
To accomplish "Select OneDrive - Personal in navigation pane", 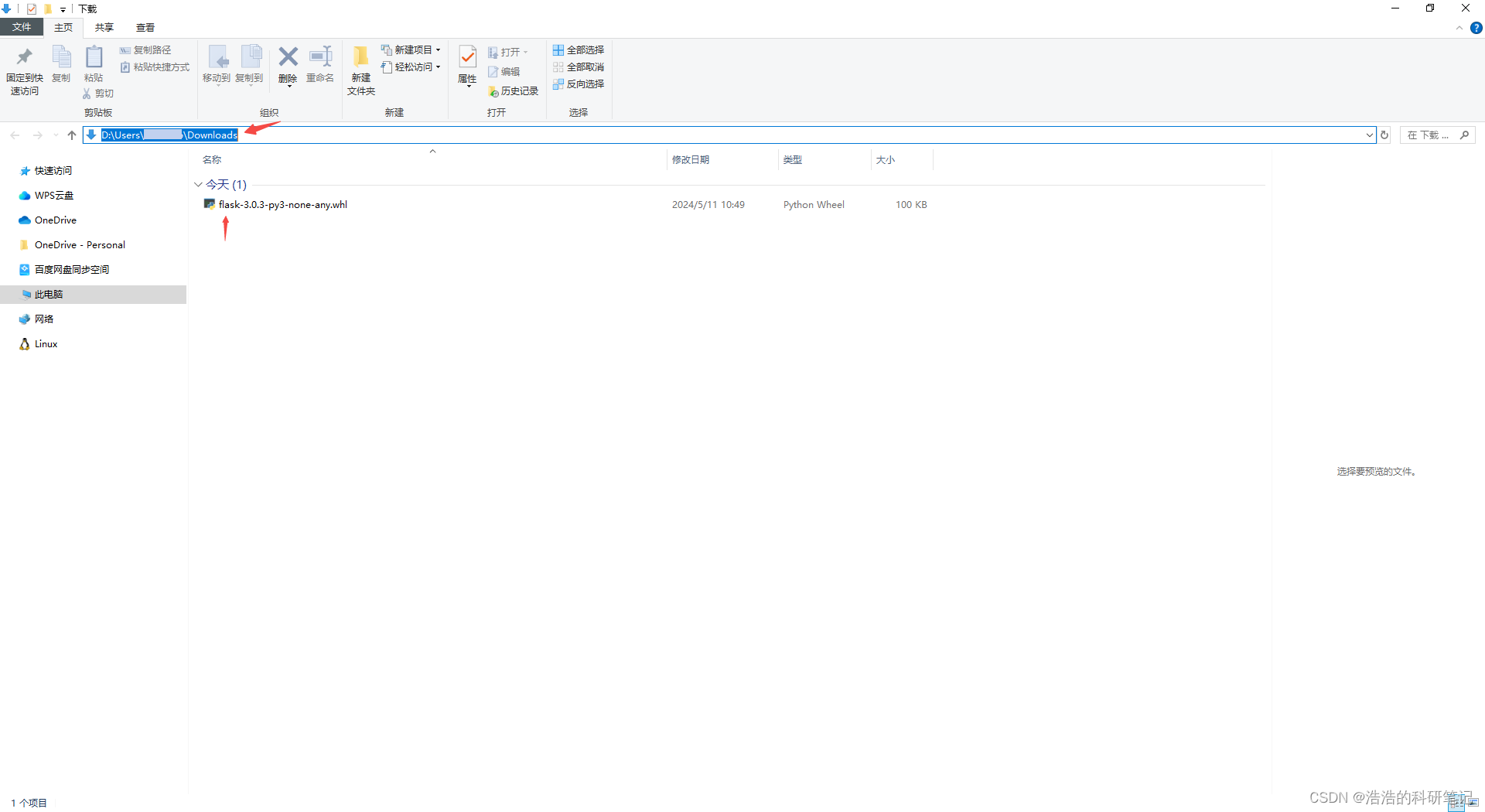I will pyautogui.click(x=80, y=245).
